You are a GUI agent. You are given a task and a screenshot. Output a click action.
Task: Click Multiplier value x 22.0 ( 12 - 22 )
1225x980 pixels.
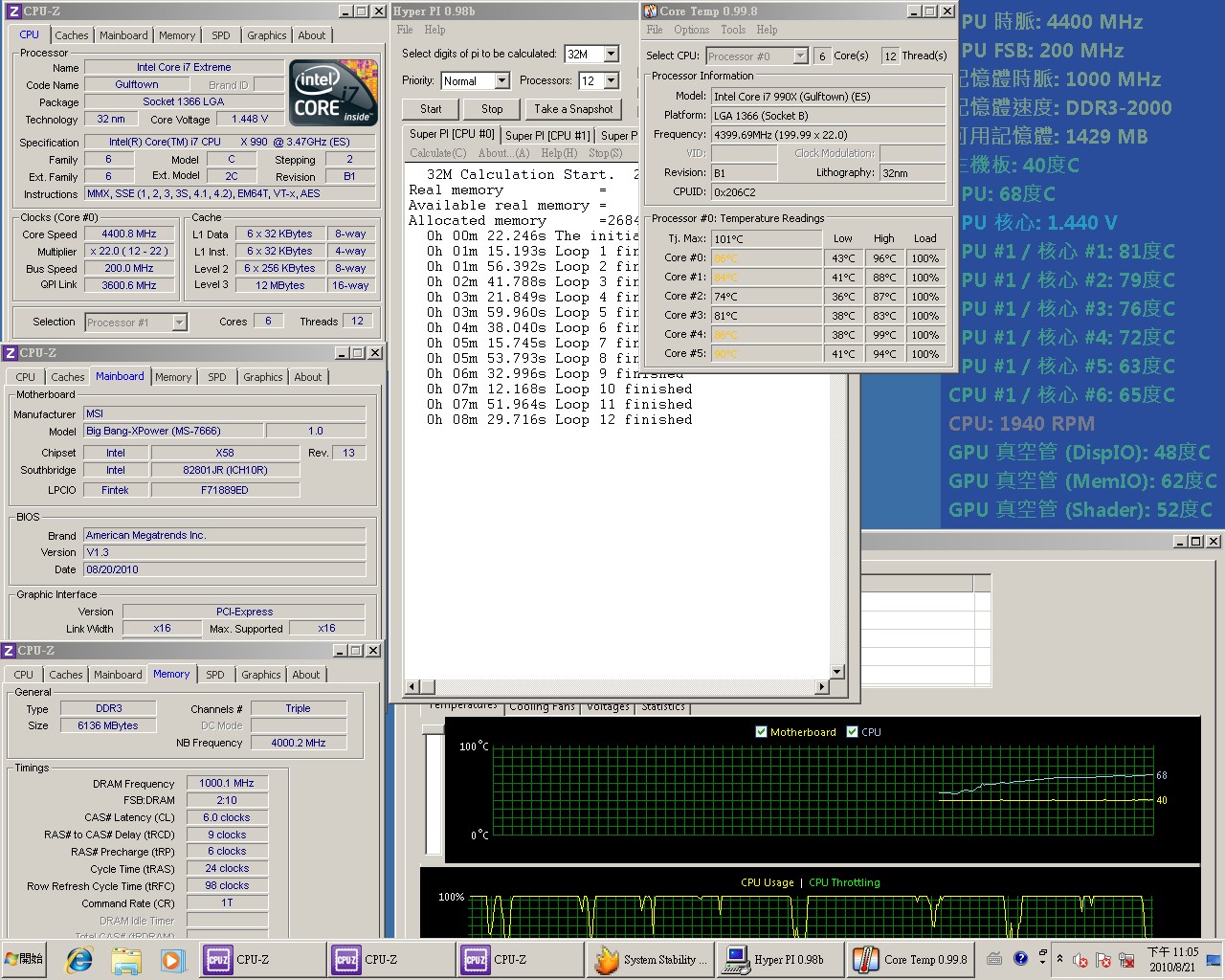129,252
